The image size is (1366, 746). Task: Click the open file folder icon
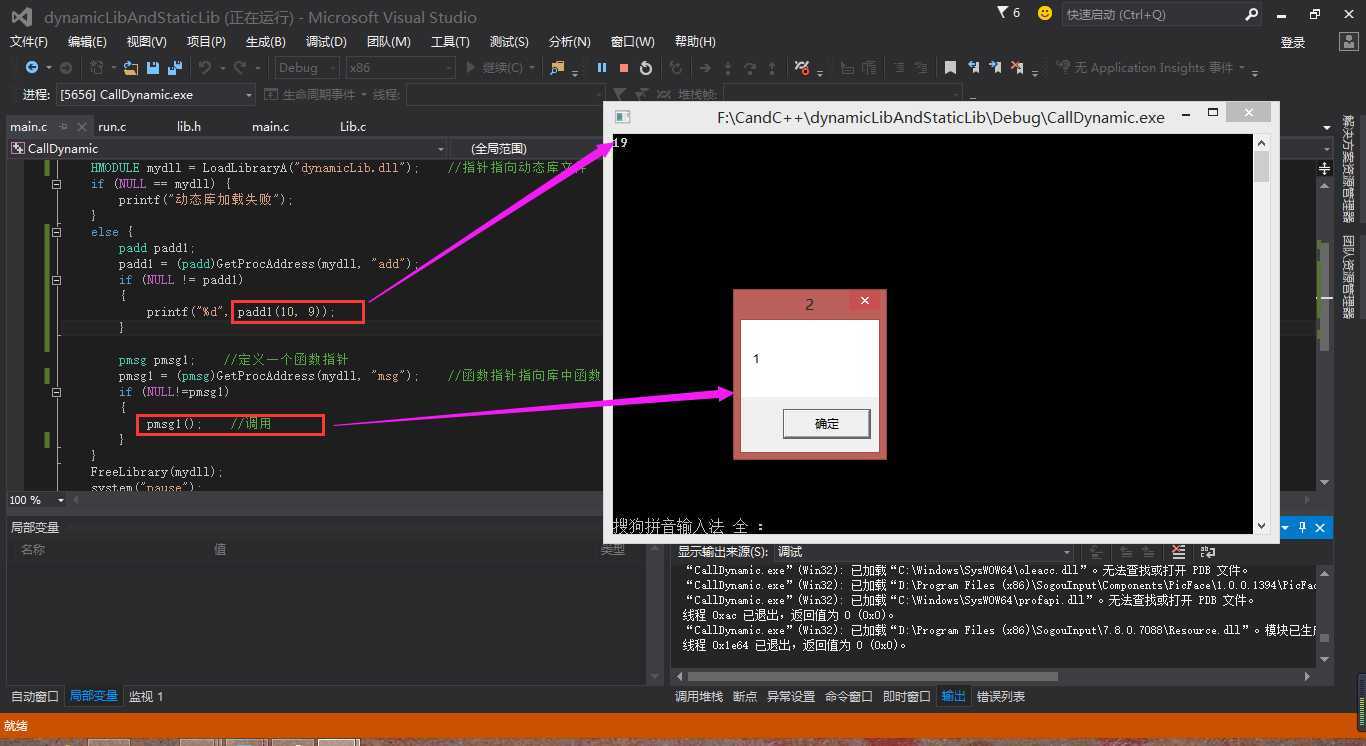(x=131, y=68)
